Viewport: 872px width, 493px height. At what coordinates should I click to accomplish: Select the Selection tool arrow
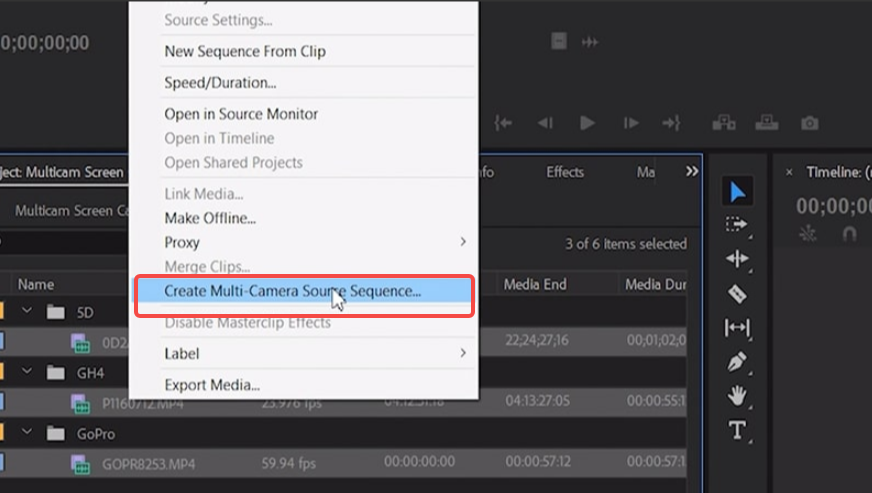[x=737, y=192]
